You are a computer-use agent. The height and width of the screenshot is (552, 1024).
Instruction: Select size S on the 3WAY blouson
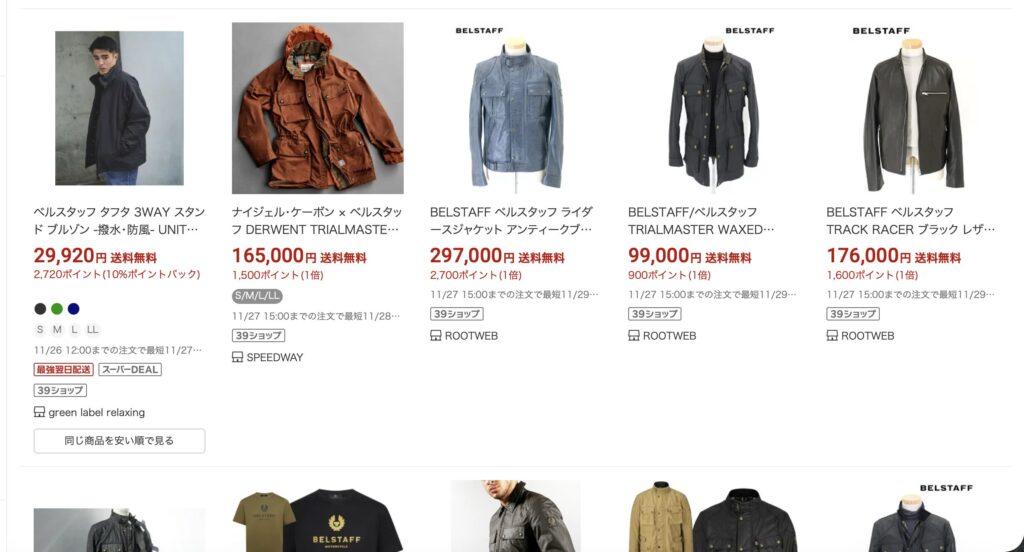click(40, 330)
